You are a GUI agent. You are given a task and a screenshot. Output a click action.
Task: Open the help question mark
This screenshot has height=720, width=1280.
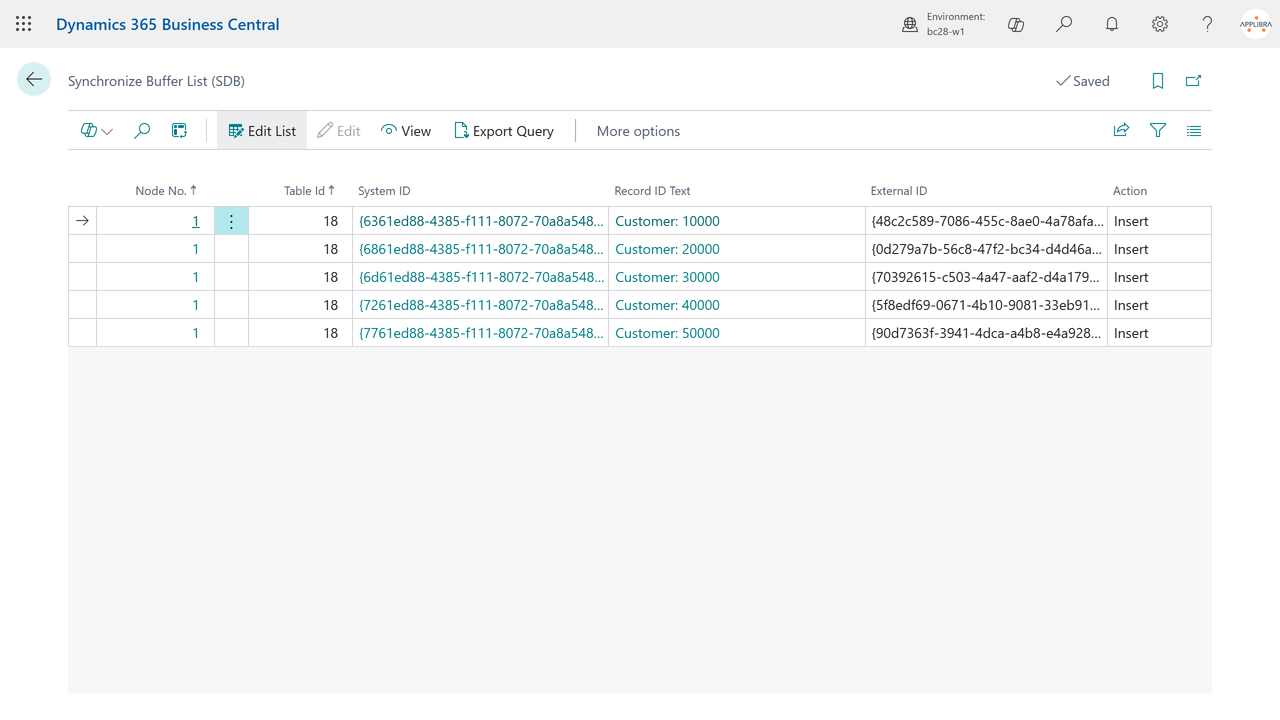[x=1208, y=24]
